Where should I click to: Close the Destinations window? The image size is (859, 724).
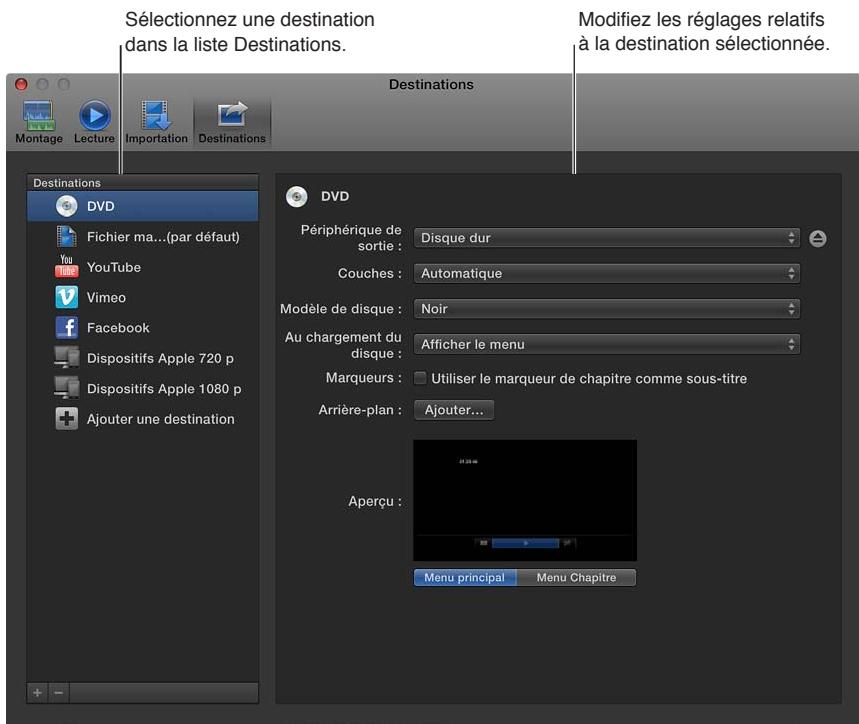click(21, 84)
